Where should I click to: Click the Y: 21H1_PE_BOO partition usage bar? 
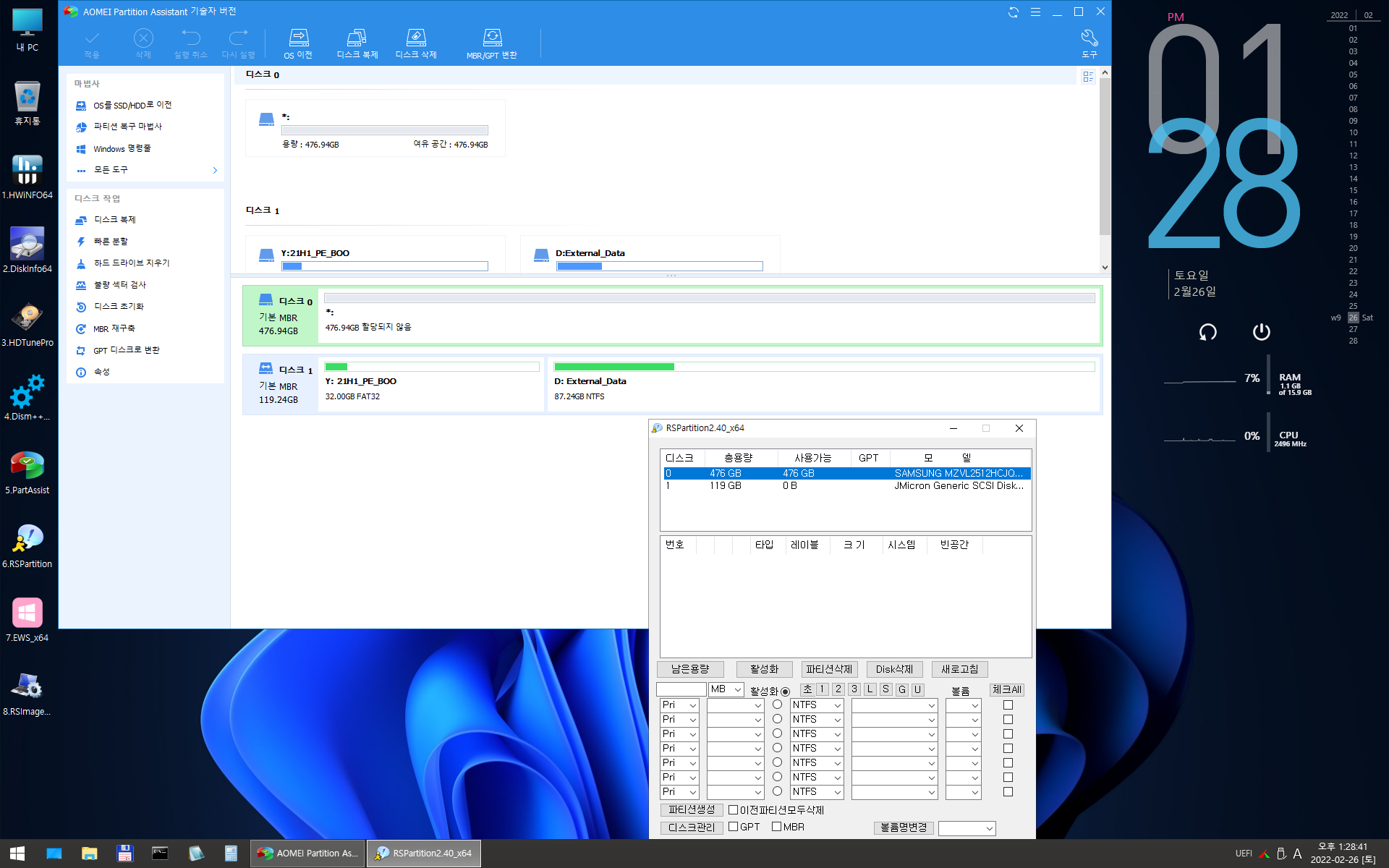432,367
